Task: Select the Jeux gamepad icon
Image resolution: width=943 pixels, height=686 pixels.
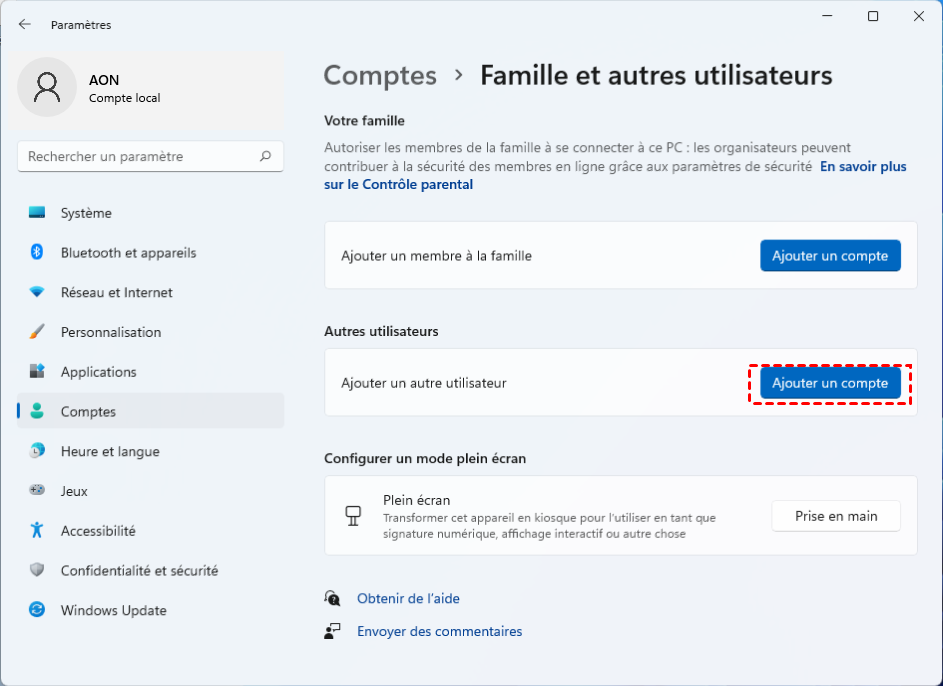Action: pos(37,491)
